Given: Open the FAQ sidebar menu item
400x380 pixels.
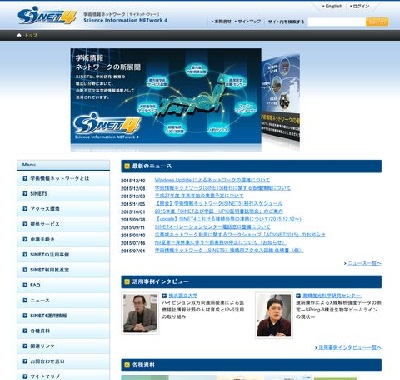Looking at the screenshot, I should tap(63, 285).
